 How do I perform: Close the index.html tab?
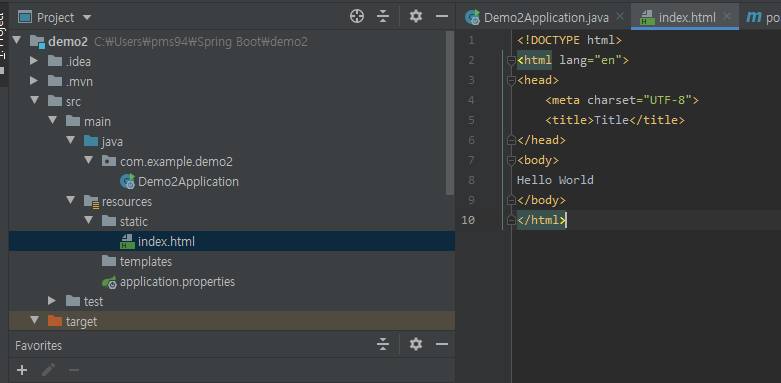(x=727, y=16)
